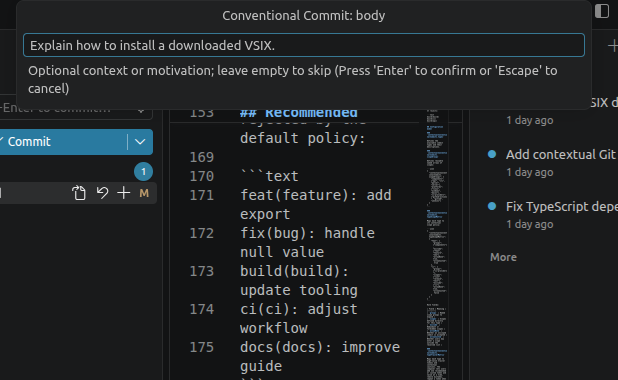618x380 pixels.
Task: Click the blue dot beside 'Fix TypeScript depe'
Action: coord(492,206)
